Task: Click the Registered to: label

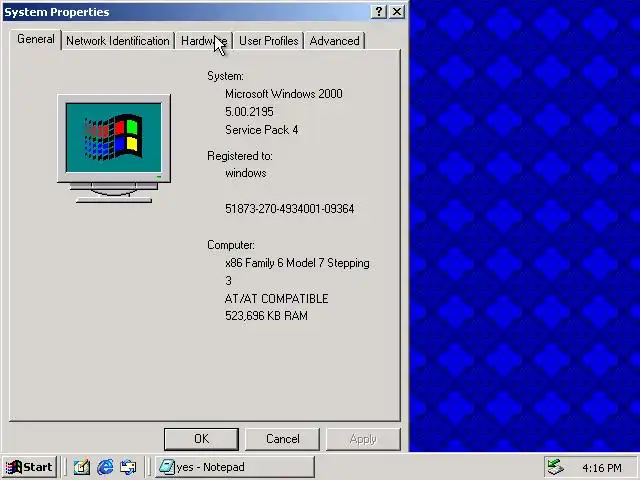Action: [x=240, y=156]
